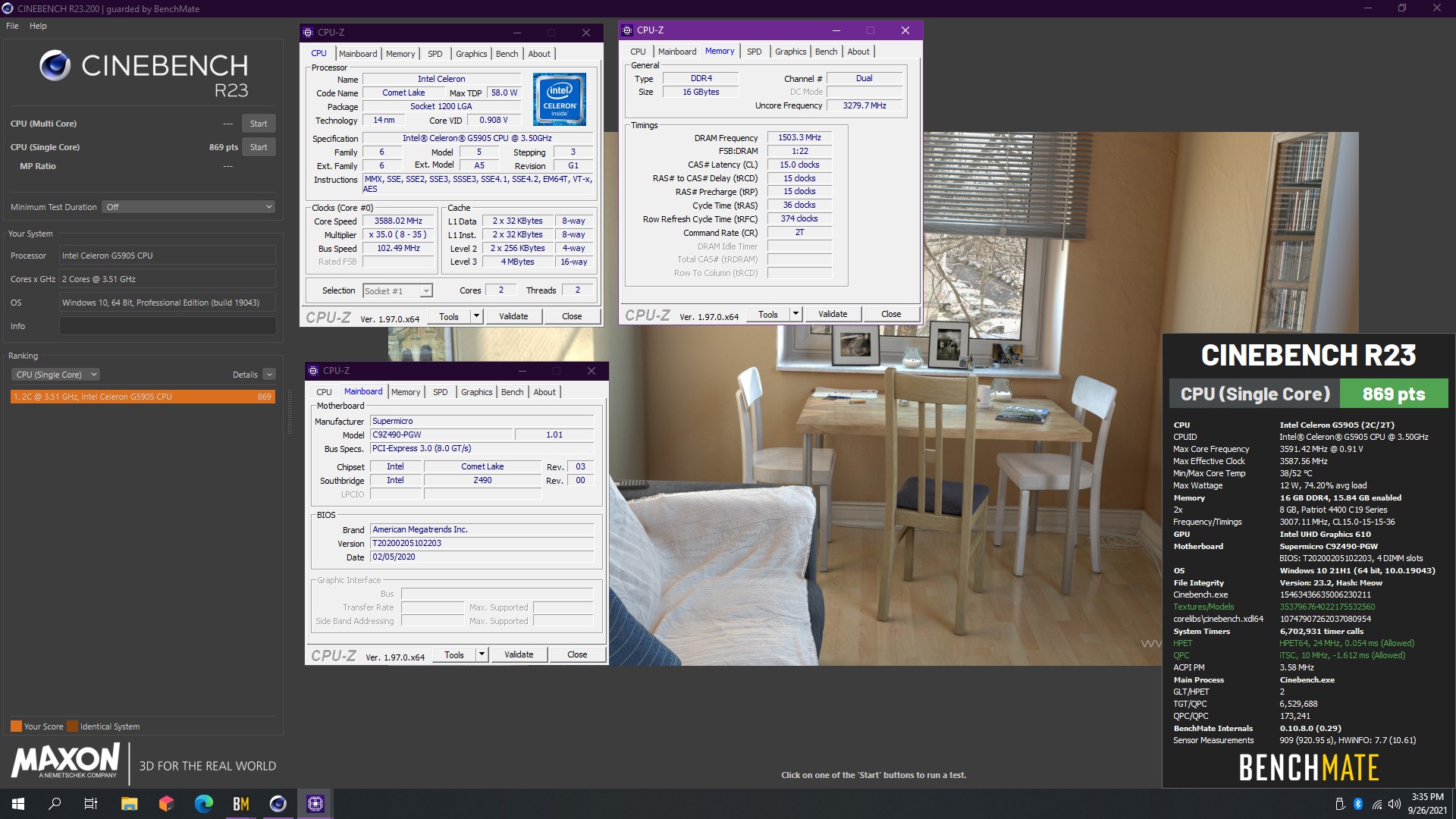The image size is (1456, 819).
Task: Open CPU tab in Mainboard window
Action: tap(324, 392)
